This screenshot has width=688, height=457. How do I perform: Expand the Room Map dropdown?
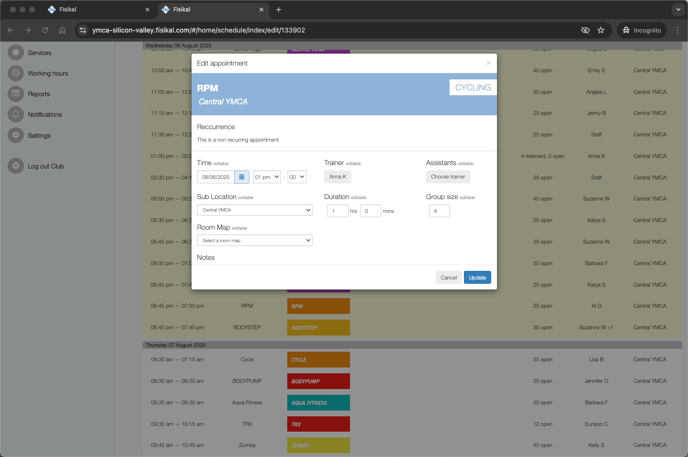(255, 240)
